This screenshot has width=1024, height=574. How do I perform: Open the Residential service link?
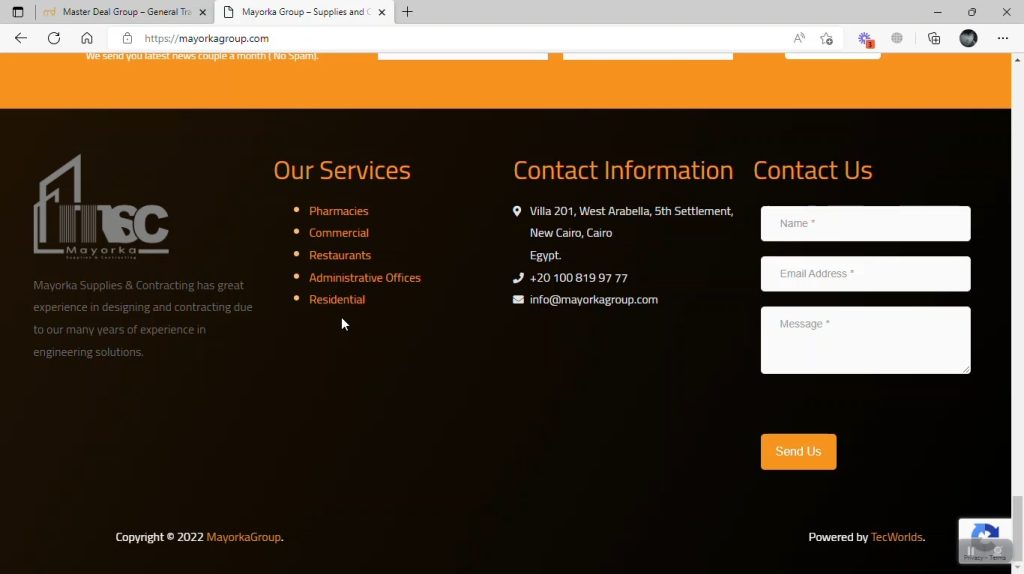[337, 300]
